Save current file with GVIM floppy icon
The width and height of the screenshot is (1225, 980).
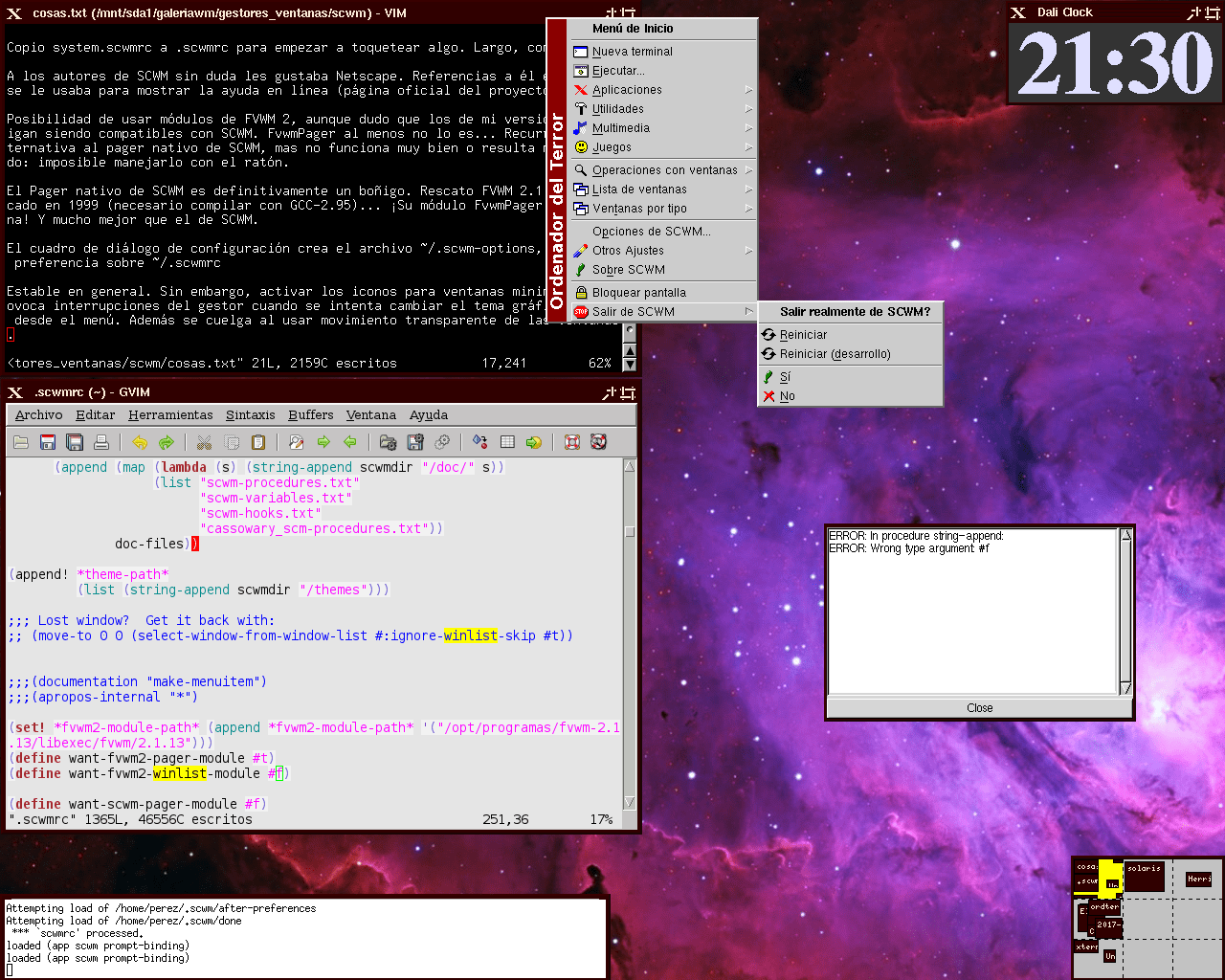(48, 442)
